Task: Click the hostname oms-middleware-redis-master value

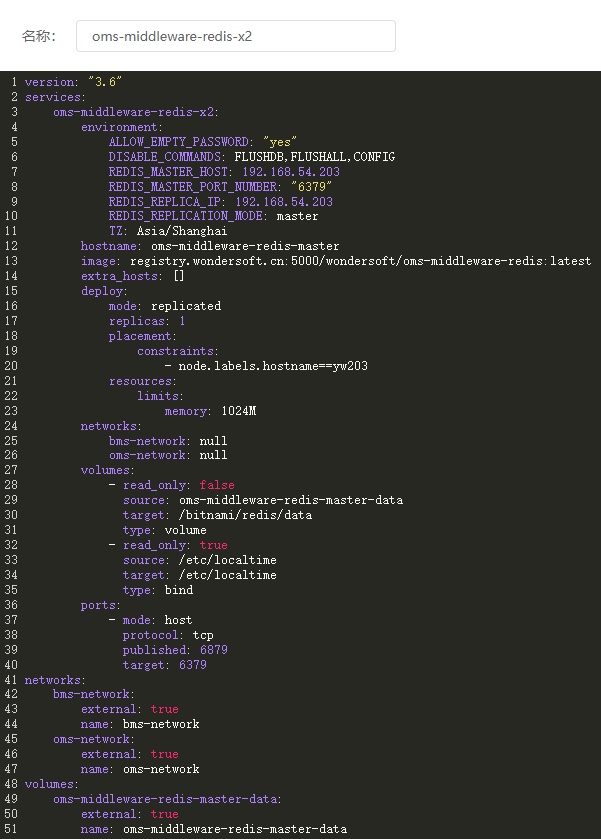Action: point(245,246)
